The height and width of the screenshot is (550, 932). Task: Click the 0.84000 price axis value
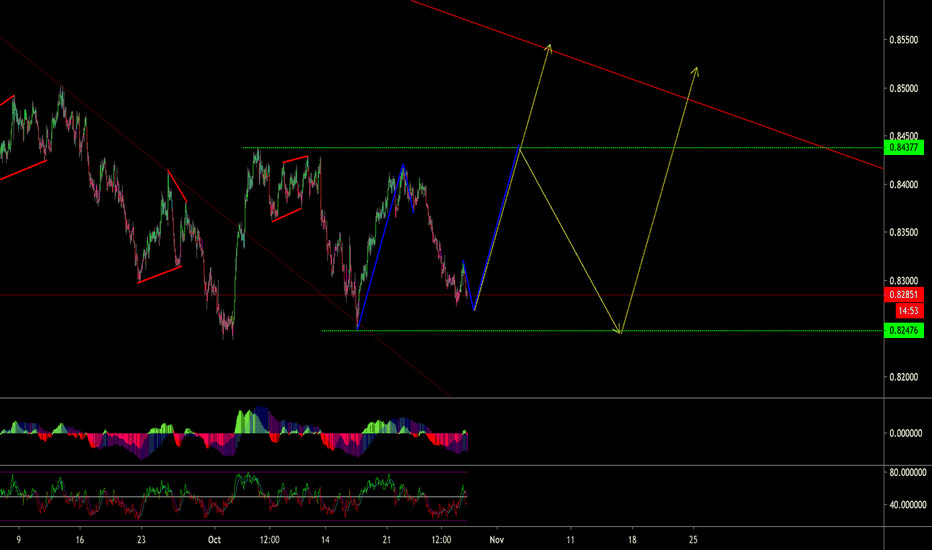[903, 184]
